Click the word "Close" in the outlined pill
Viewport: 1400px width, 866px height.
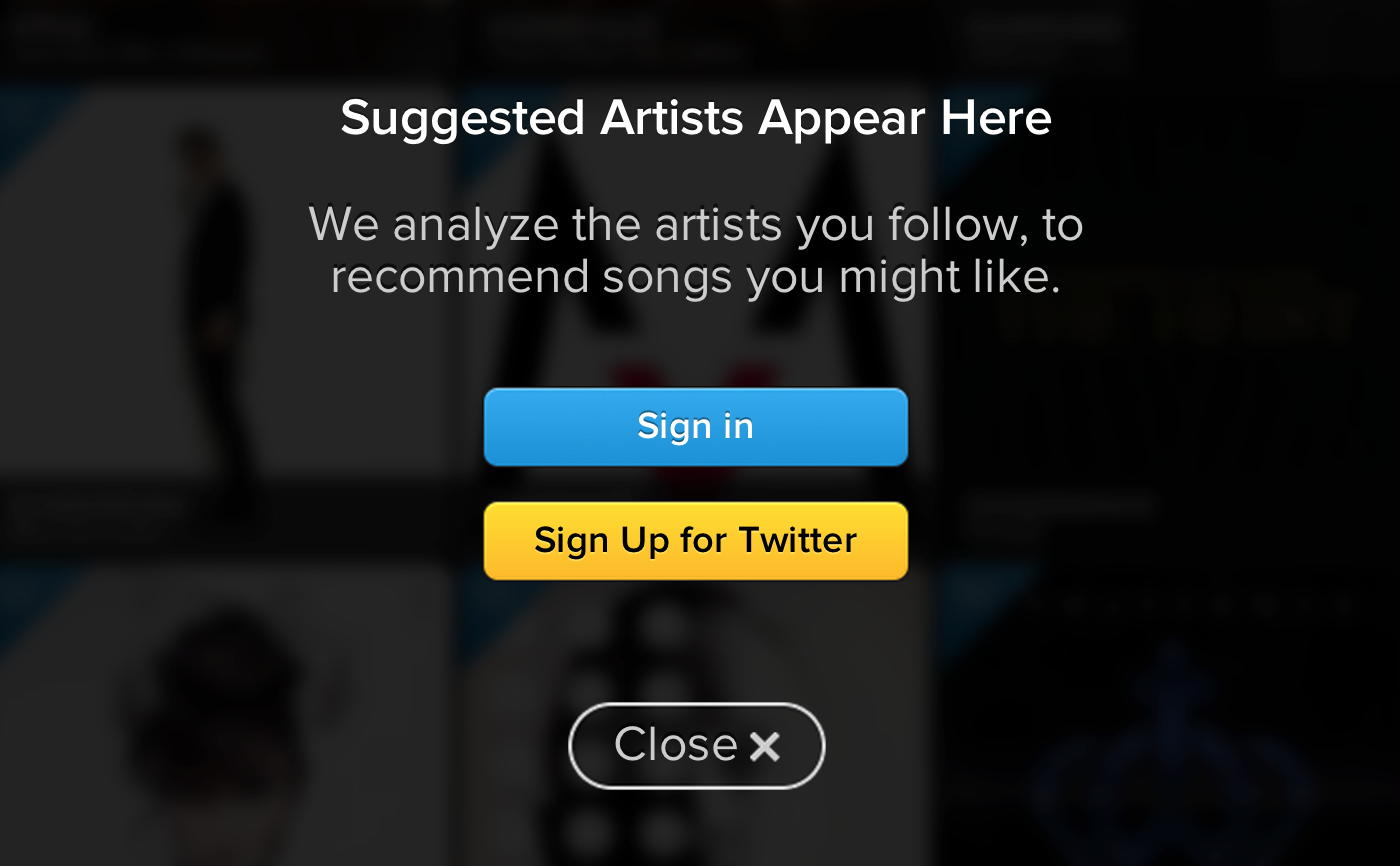point(676,746)
